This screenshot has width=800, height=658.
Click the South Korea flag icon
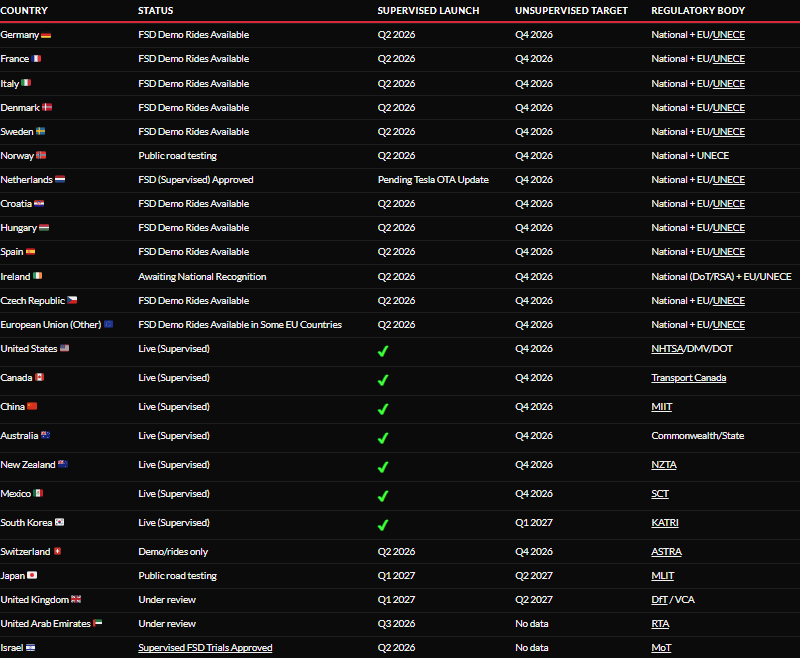(59, 522)
